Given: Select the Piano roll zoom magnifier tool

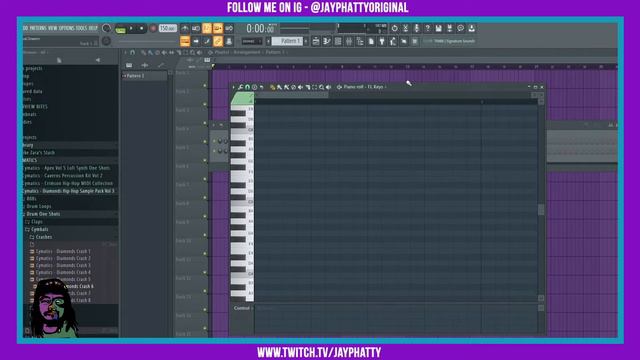Looking at the screenshot, I should [322, 87].
